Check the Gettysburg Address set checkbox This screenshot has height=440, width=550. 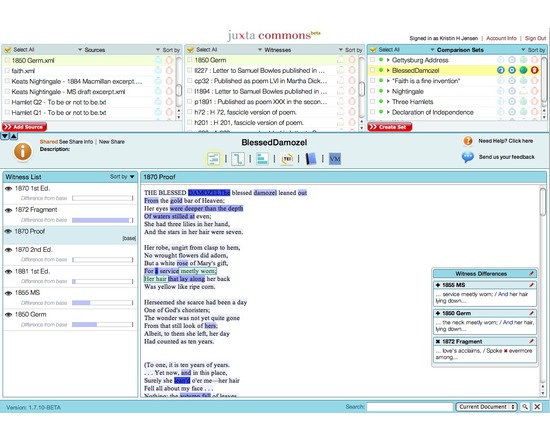[x=373, y=60]
